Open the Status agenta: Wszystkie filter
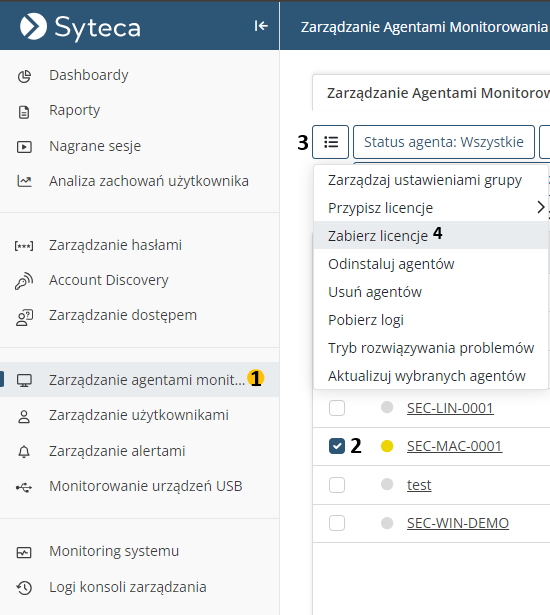The height and width of the screenshot is (615, 550). (444, 142)
